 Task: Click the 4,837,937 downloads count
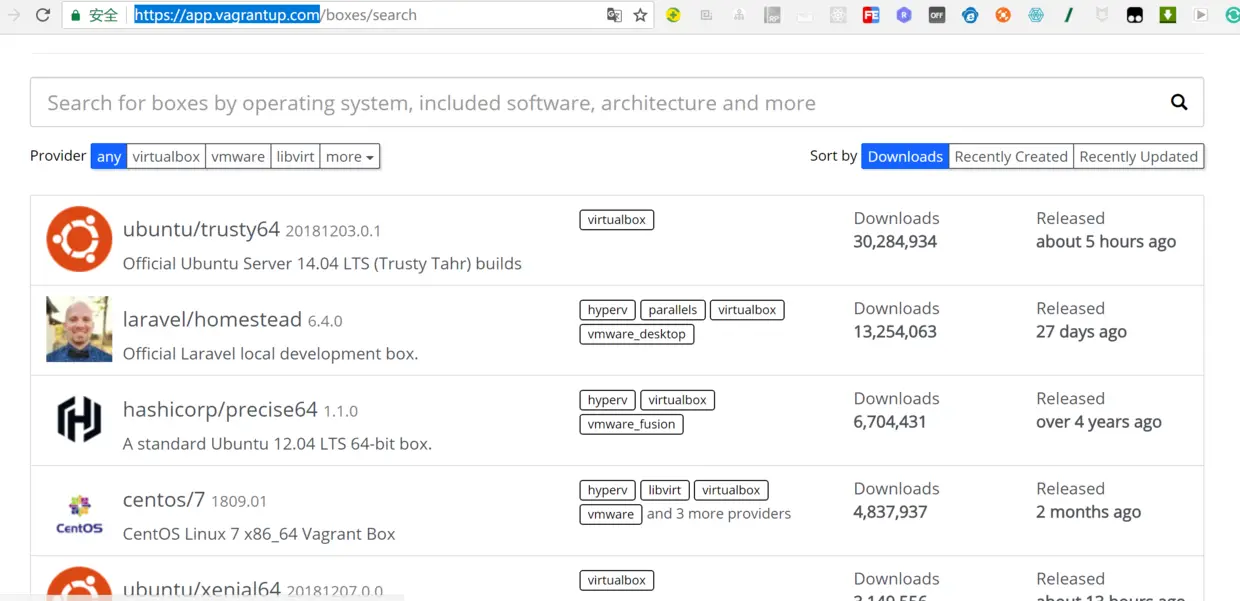[890, 511]
